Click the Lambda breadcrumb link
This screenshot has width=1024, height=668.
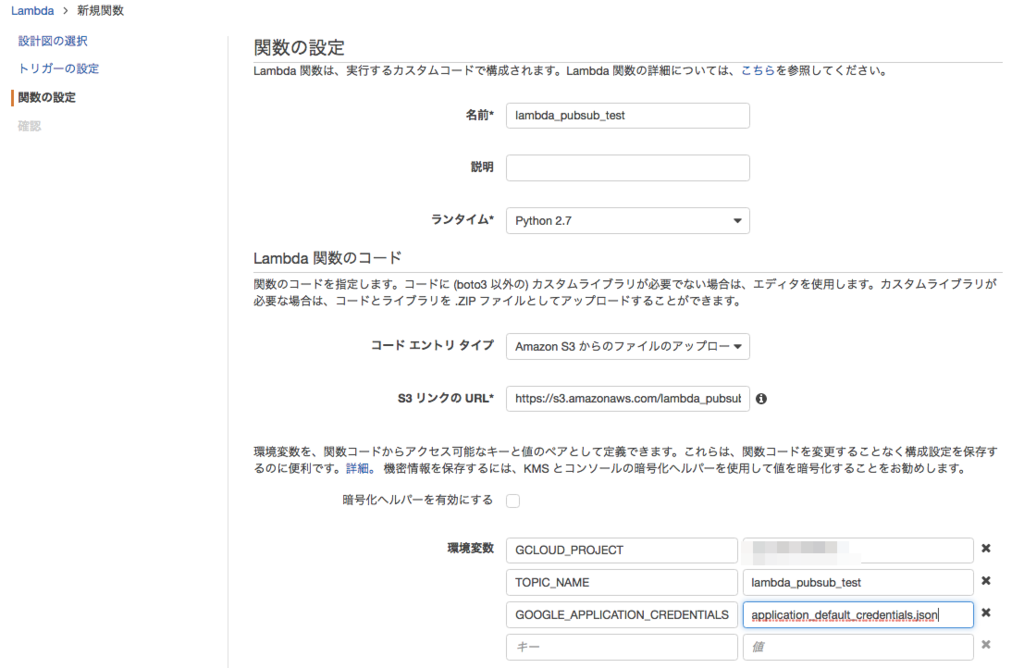[32, 10]
